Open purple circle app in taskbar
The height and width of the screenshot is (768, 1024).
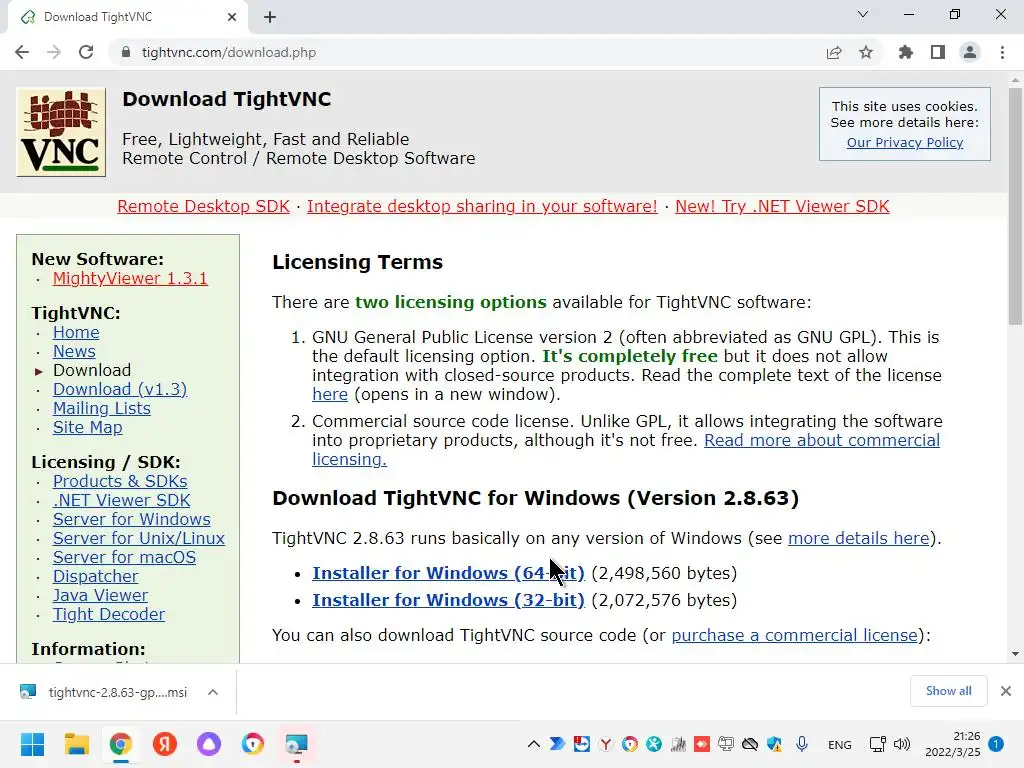209,744
